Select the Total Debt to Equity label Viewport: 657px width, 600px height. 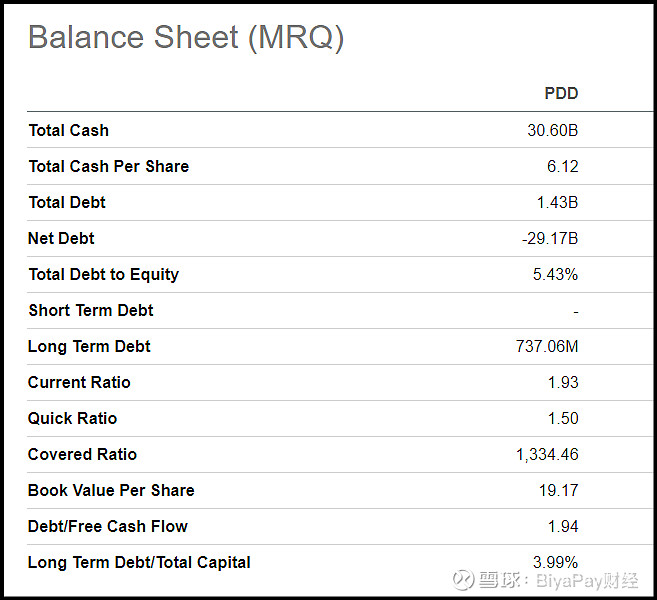103,274
